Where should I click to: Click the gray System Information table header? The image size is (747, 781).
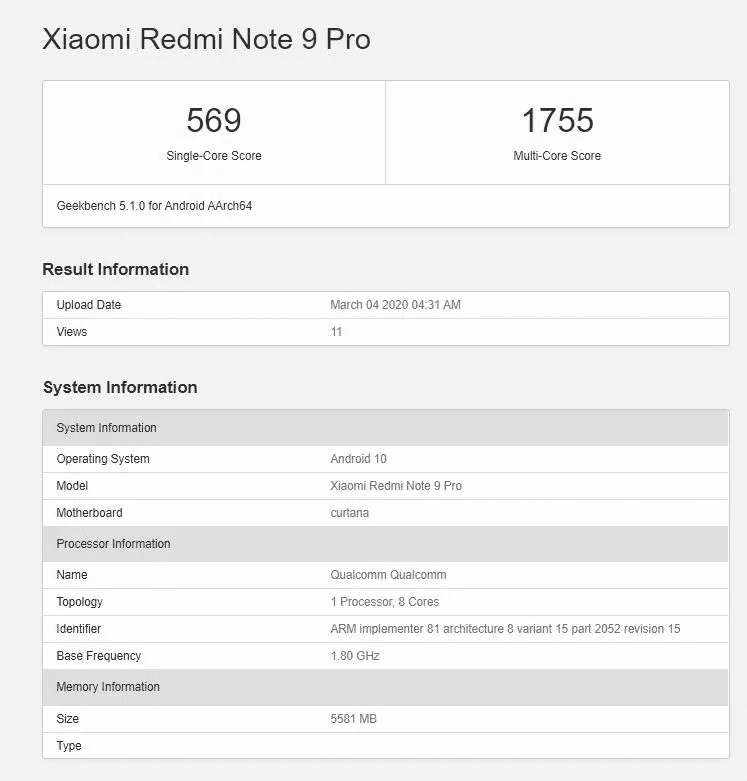(385, 428)
